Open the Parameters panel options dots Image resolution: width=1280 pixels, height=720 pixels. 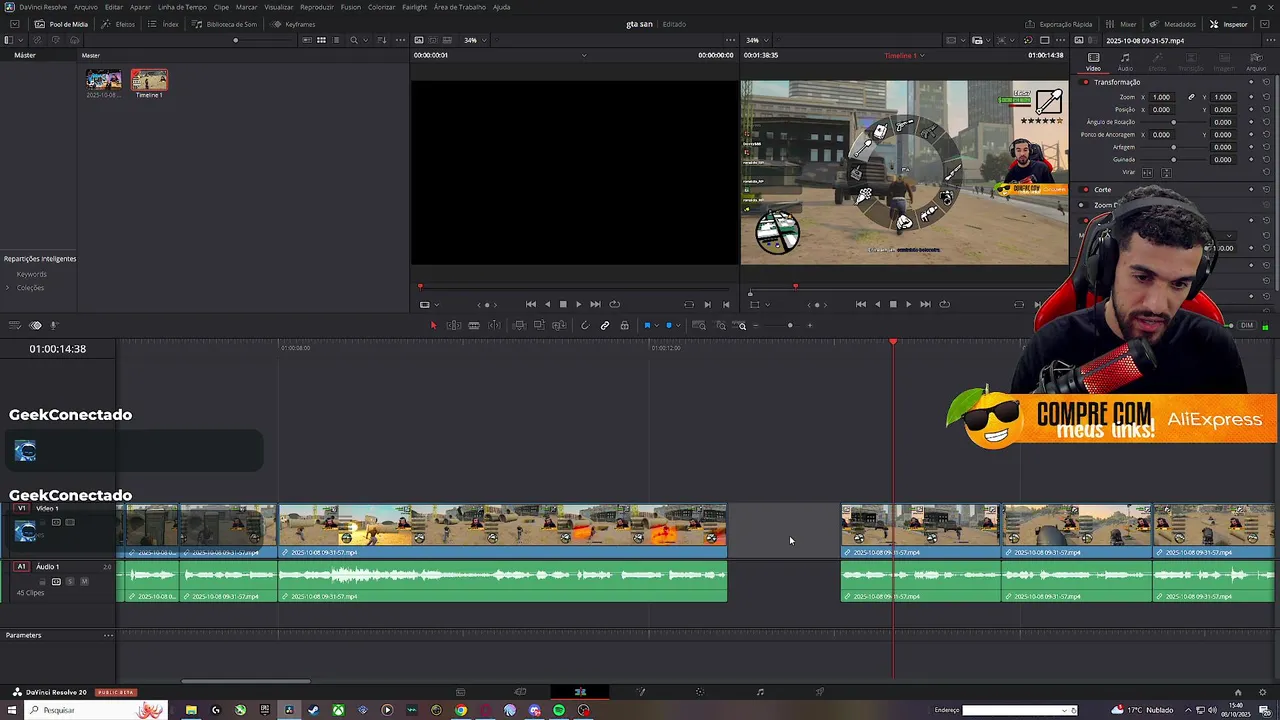(x=108, y=635)
